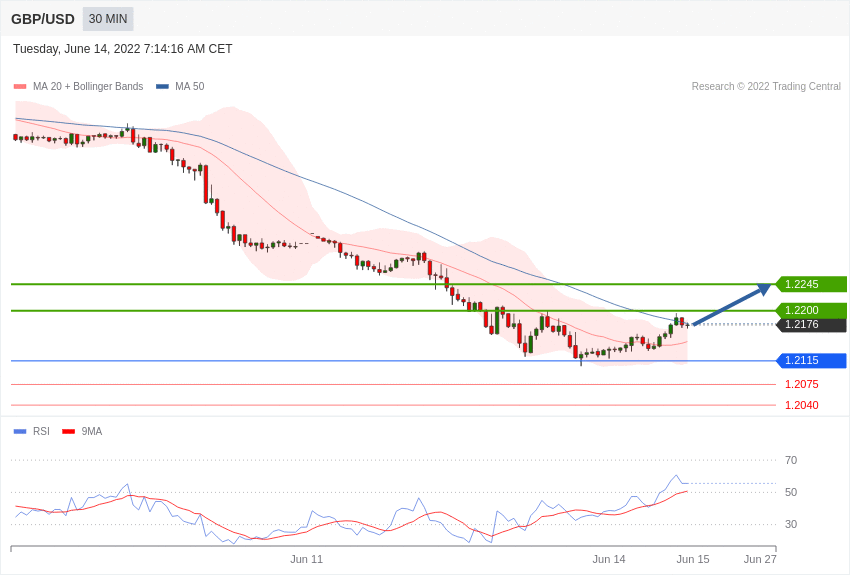Click the blue RSI legend swatch
This screenshot has height=576, width=850.
(20, 431)
